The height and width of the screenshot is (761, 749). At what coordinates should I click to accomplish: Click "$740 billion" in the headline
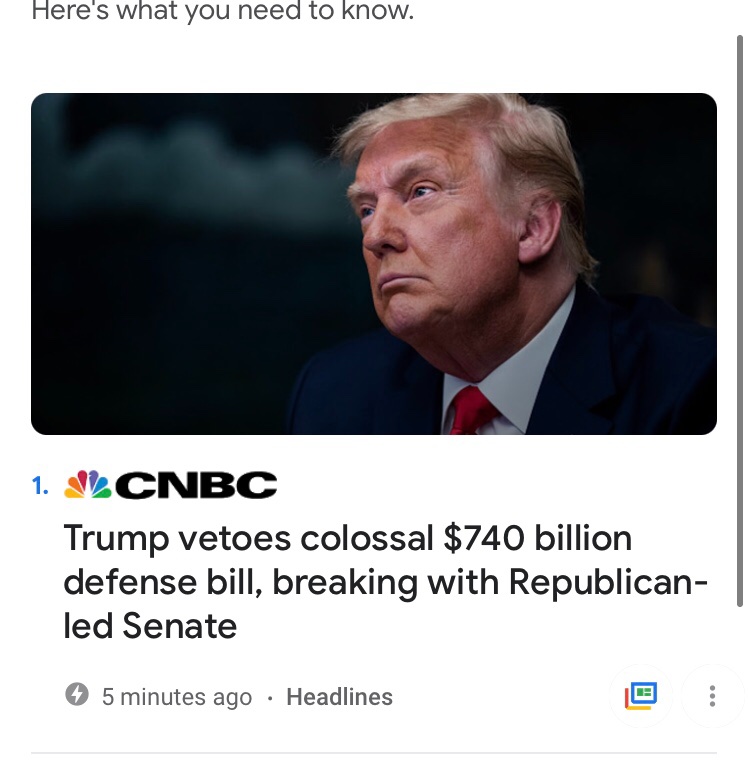[x=537, y=539]
